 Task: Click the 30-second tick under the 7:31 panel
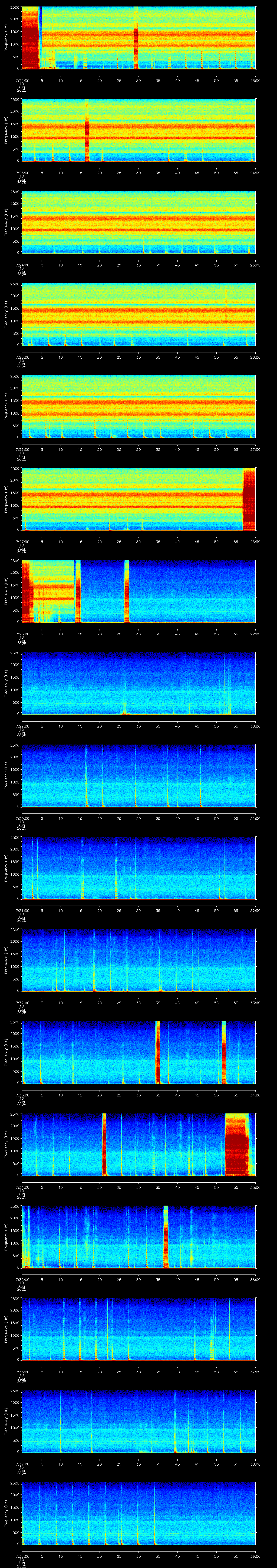[138, 910]
